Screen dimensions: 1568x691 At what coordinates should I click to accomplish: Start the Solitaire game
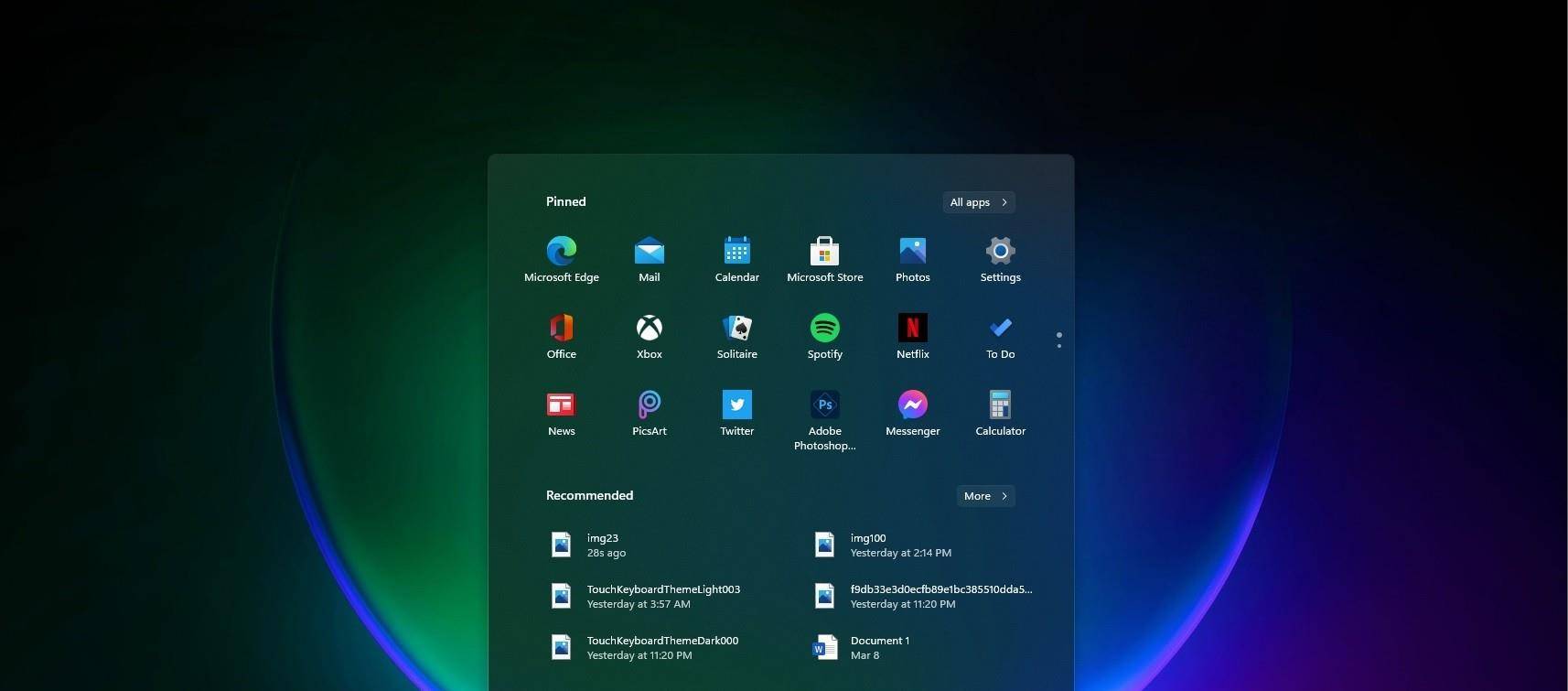[737, 336]
